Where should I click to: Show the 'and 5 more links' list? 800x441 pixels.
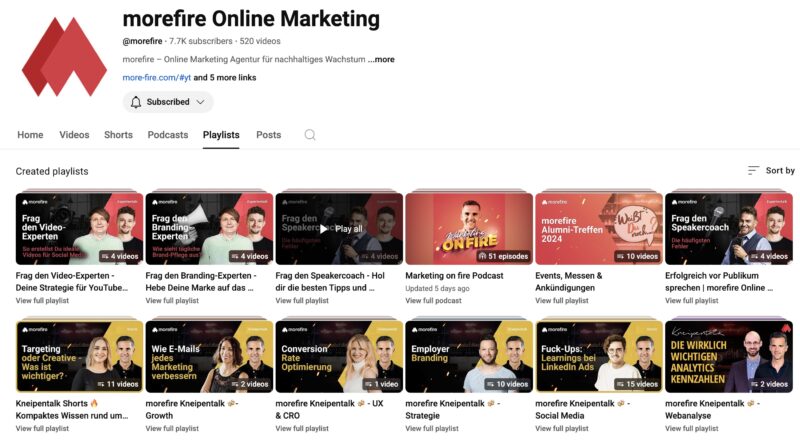[x=225, y=78]
